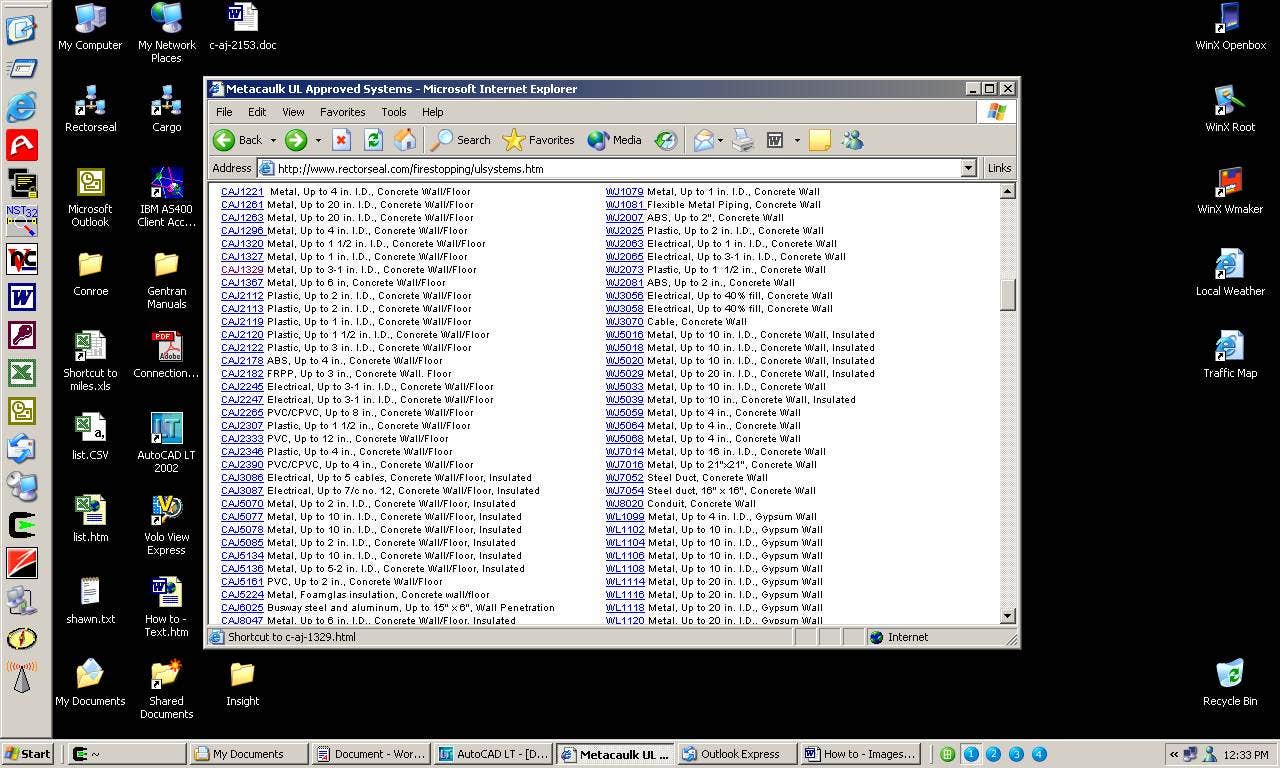Select the Traffic Map desktop shortcut

(x=1230, y=355)
